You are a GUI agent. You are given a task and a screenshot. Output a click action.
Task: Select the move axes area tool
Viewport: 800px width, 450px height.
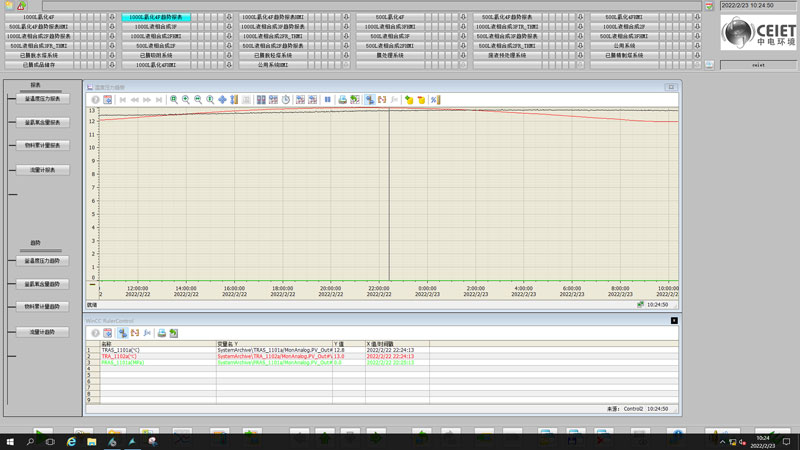(x=234, y=100)
